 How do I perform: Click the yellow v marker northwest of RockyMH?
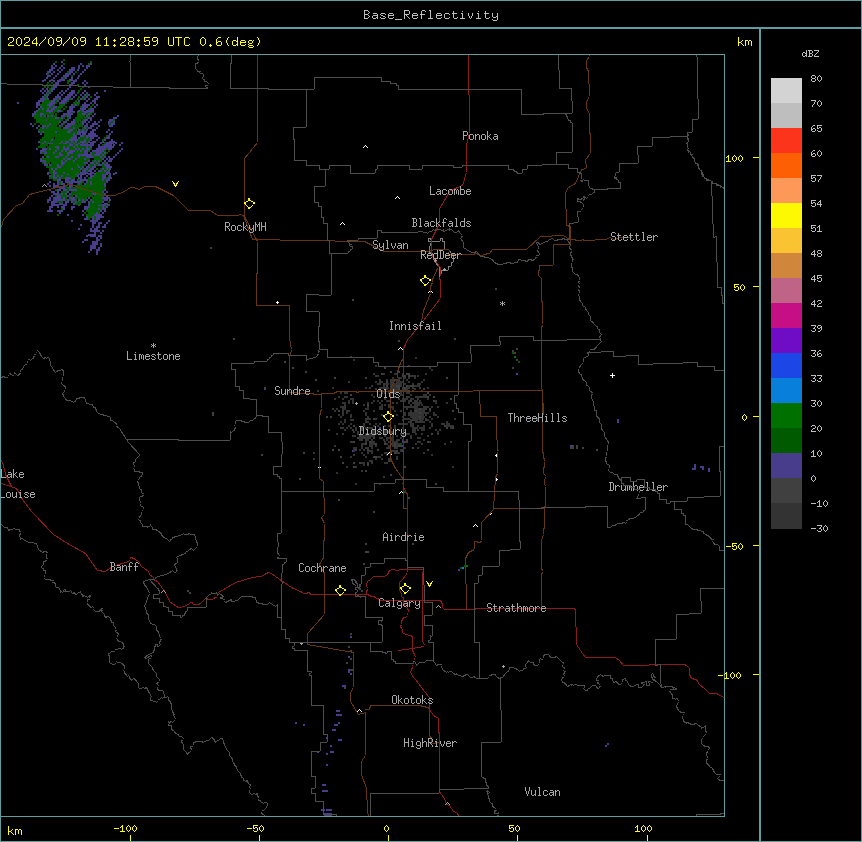[175, 184]
